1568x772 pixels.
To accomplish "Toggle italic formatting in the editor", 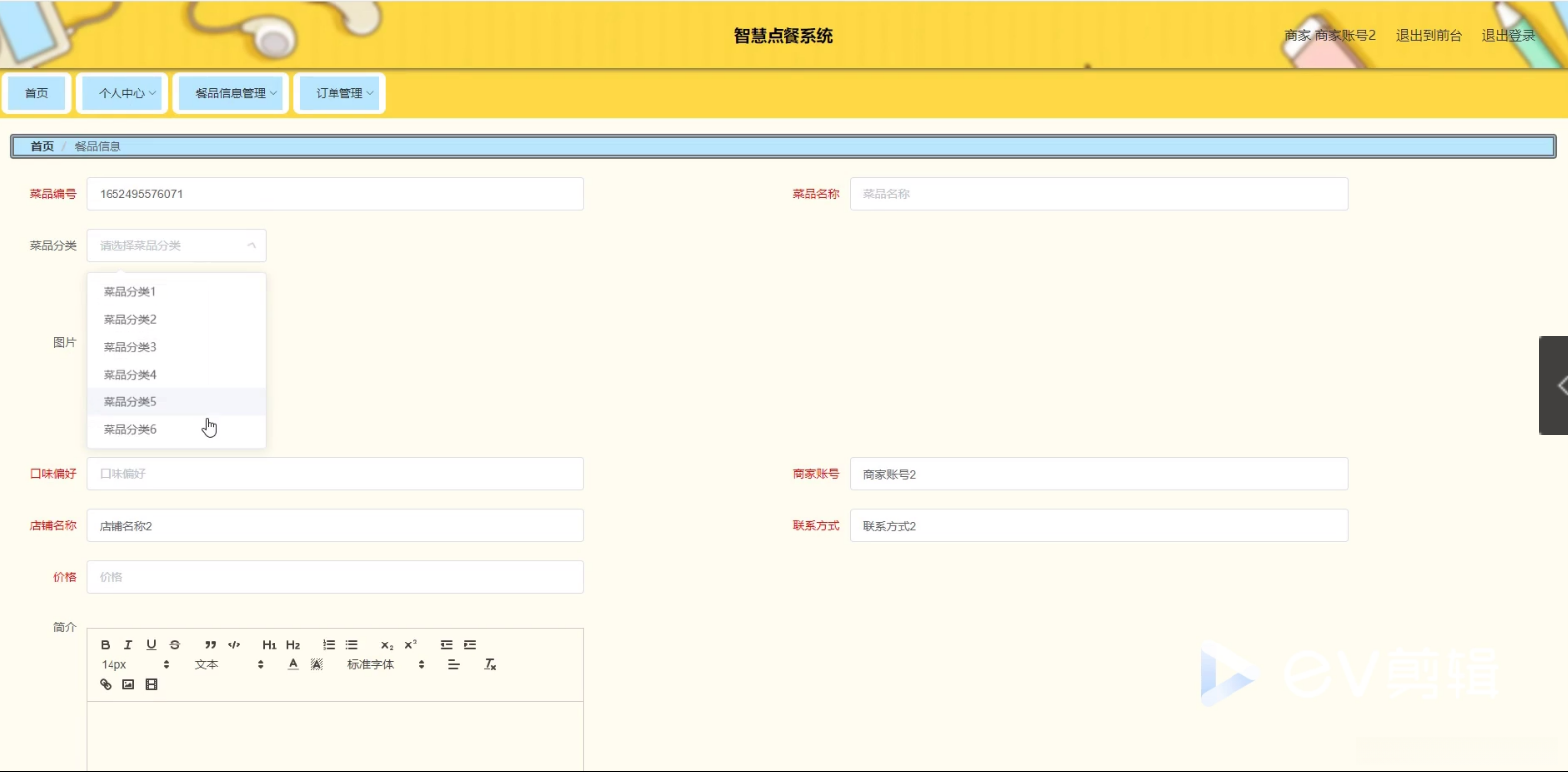I will click(128, 644).
